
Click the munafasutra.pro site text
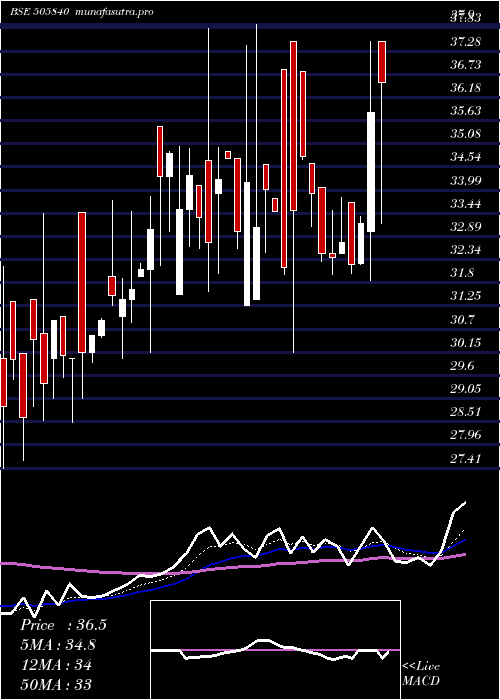[x=115, y=12]
